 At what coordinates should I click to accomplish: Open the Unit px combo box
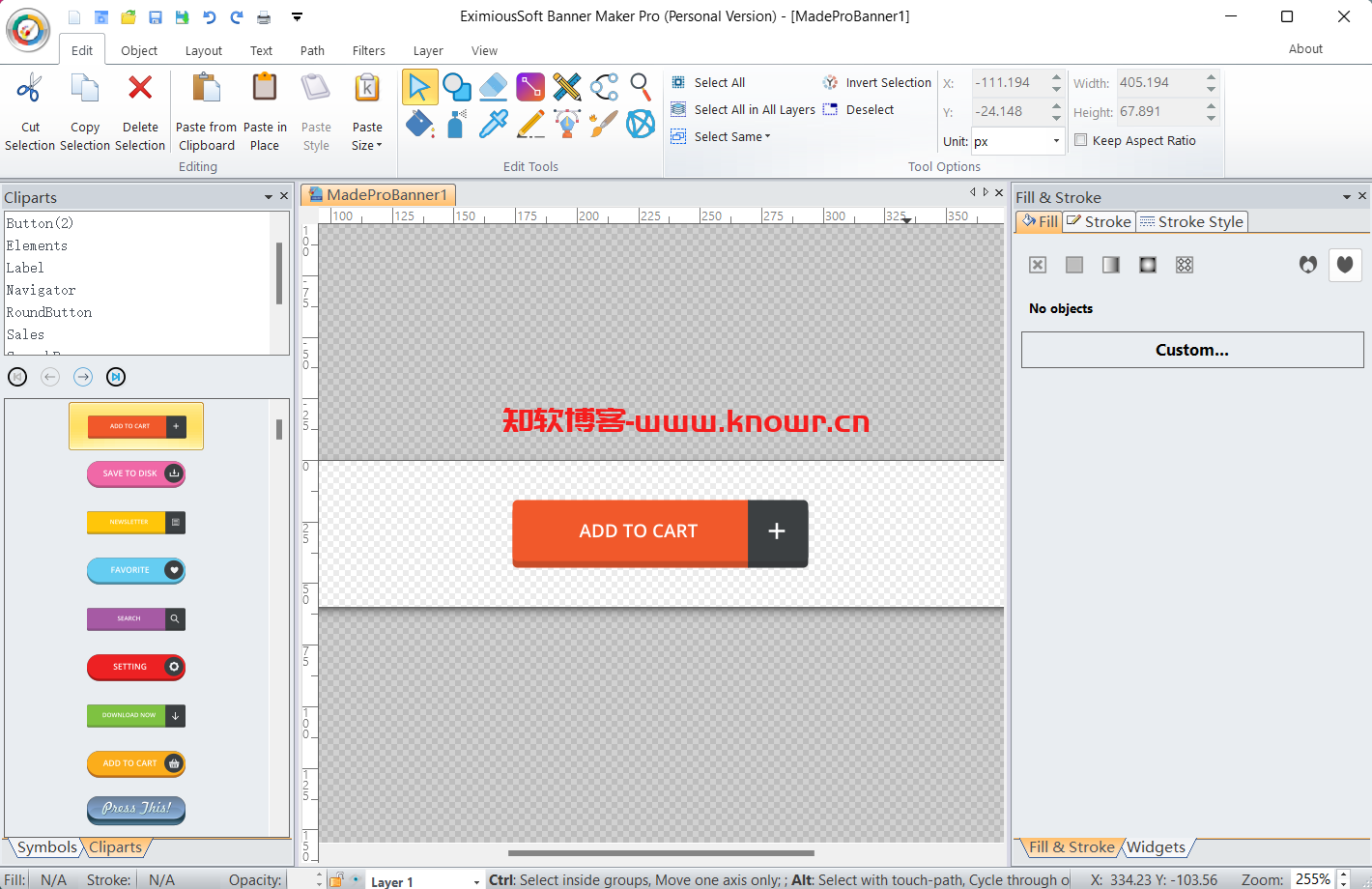[1056, 141]
